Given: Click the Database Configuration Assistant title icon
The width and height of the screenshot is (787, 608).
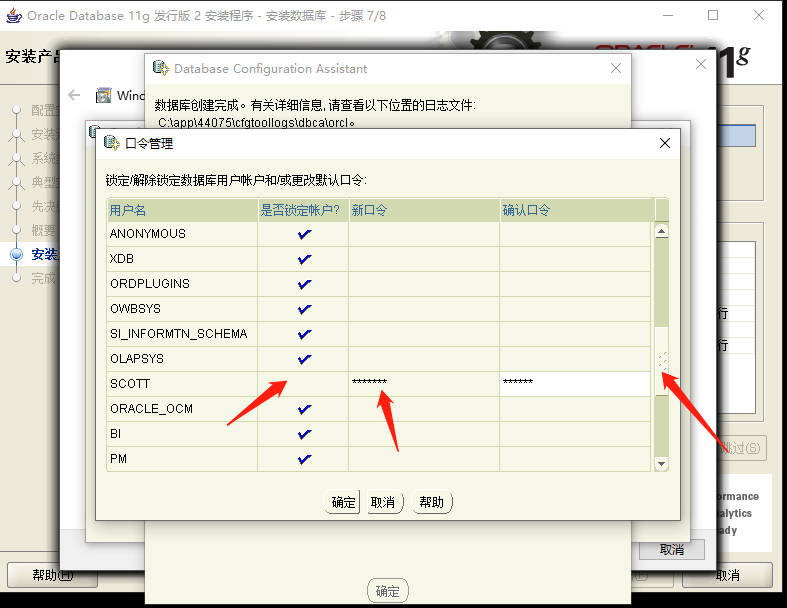Looking at the screenshot, I should coord(161,68).
